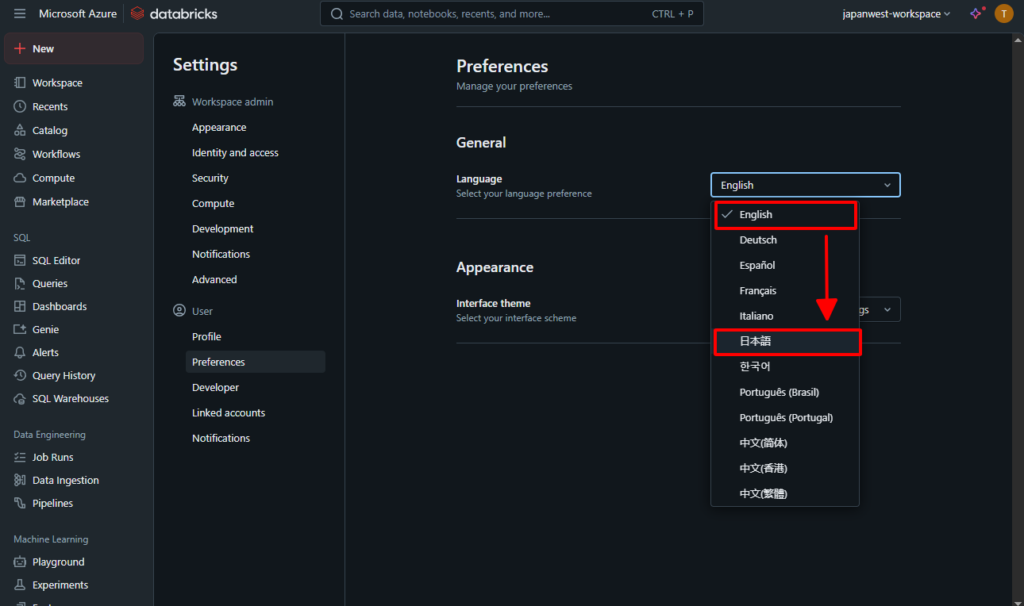Open Marketplace from the sidebar

60,202
